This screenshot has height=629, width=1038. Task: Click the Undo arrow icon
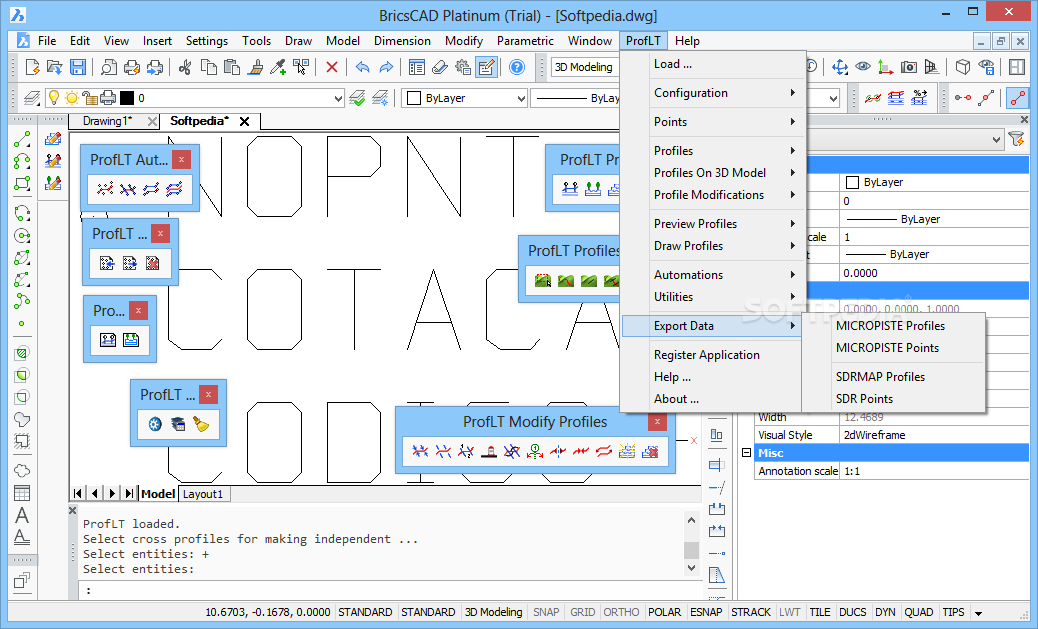tap(362, 67)
